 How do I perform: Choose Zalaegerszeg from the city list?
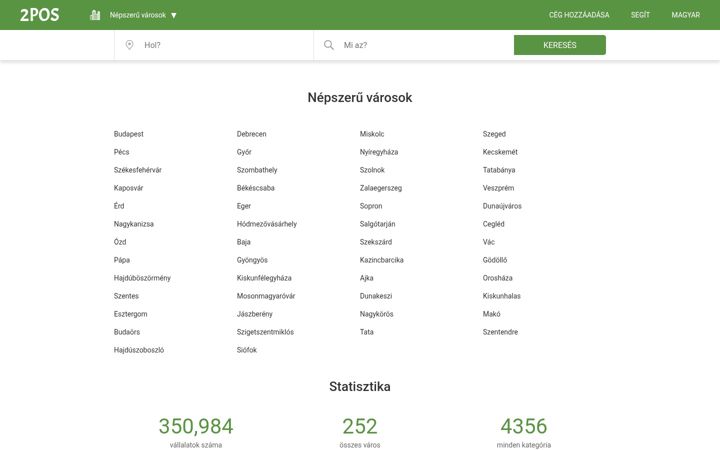pos(381,188)
